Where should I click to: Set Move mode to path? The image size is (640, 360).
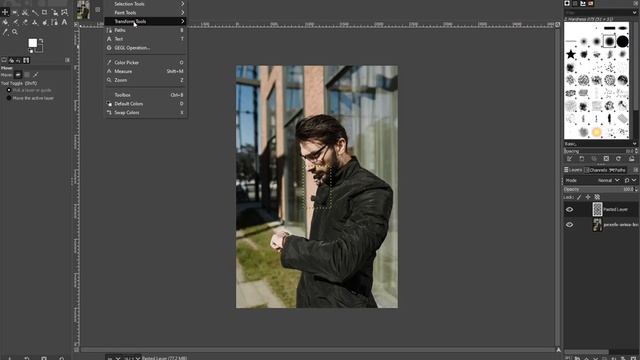(x=36, y=75)
